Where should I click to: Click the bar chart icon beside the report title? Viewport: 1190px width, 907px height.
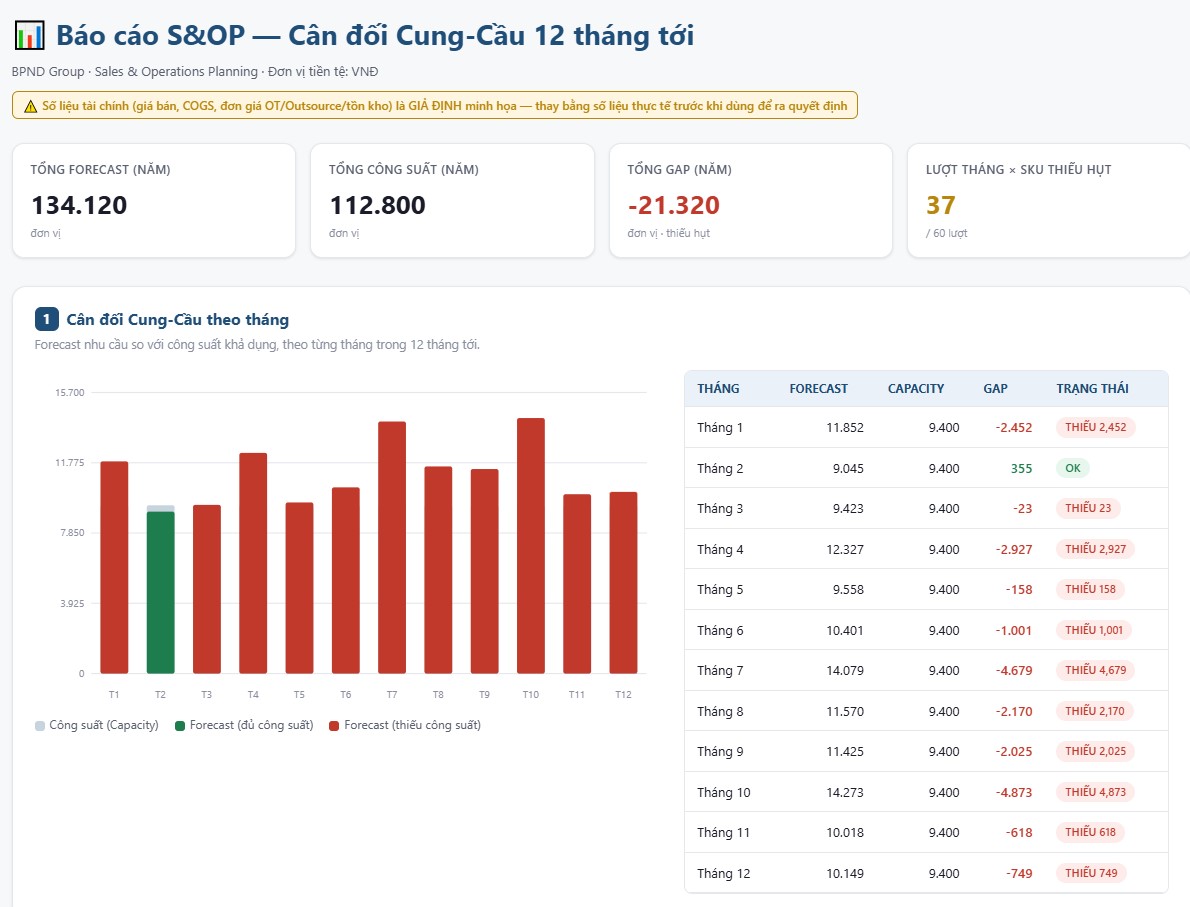[x=30, y=36]
